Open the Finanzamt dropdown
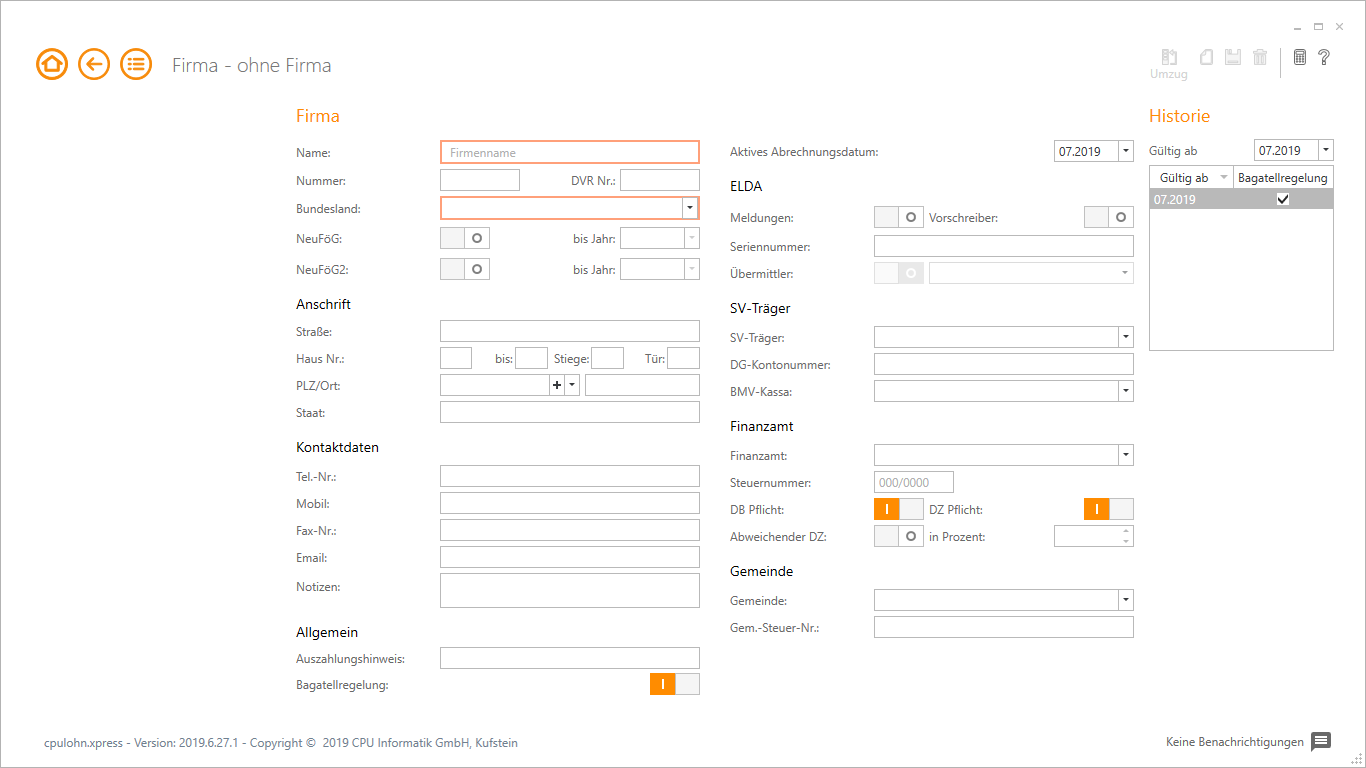The height and width of the screenshot is (768, 1366). tap(1126, 455)
